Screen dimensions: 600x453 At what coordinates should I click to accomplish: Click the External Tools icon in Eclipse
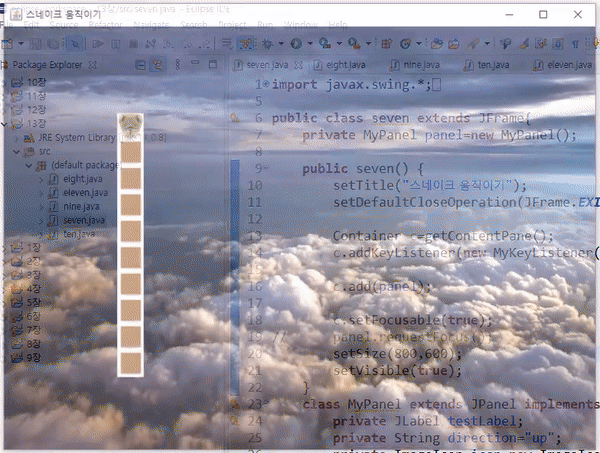point(354,44)
